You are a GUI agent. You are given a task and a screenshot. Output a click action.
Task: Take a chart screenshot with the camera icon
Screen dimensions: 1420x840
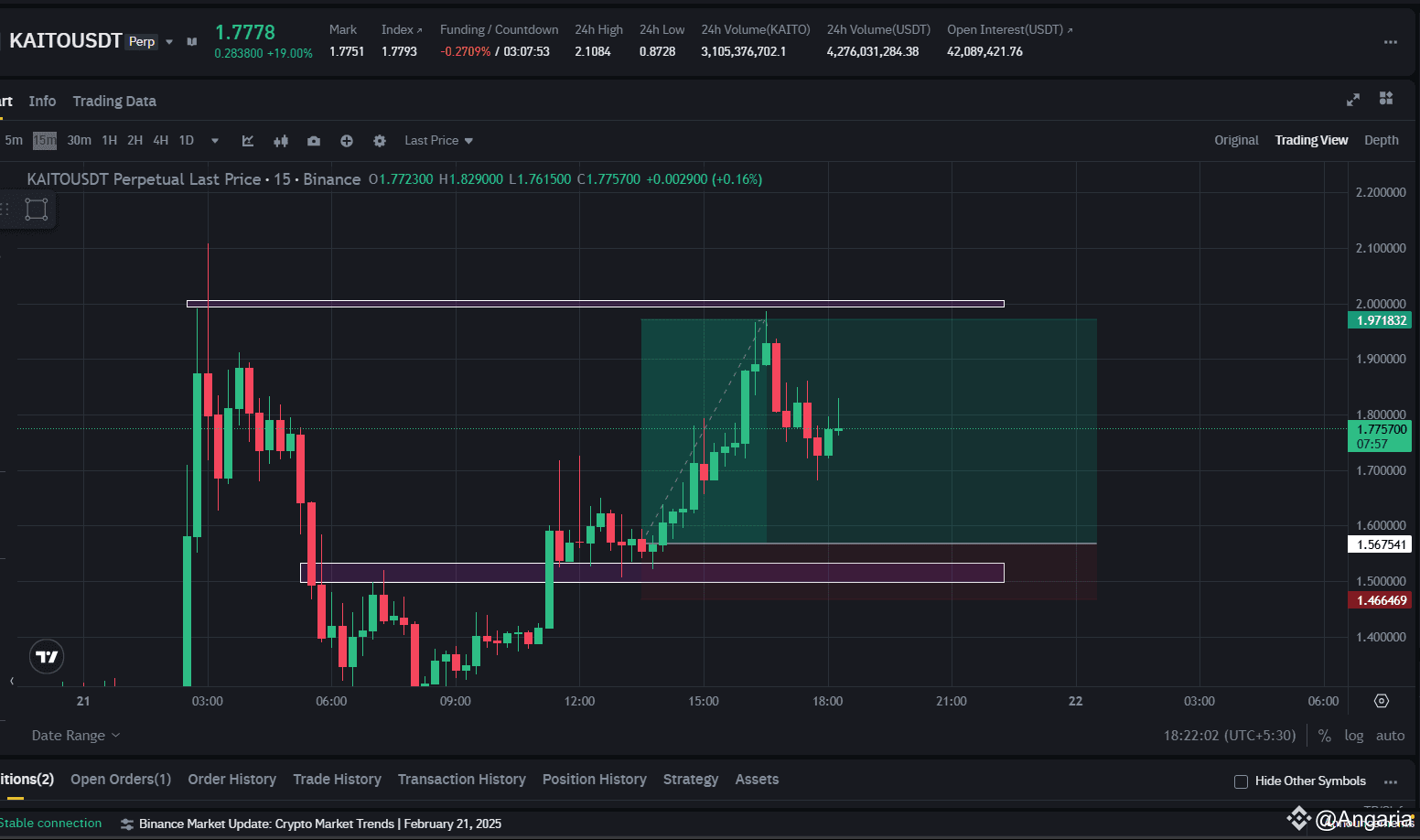pyautogui.click(x=314, y=140)
